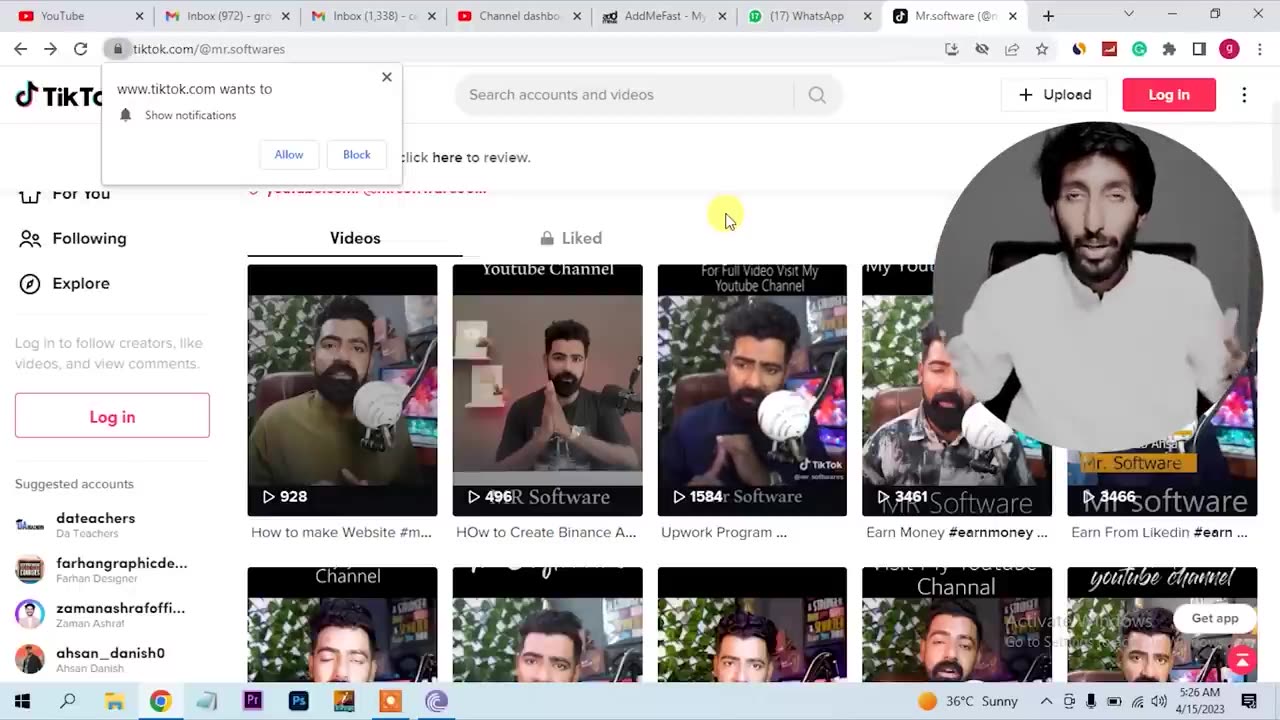Screen dimensions: 1280x720
Task: Open the red chart extension icon
Action: tap(1109, 49)
